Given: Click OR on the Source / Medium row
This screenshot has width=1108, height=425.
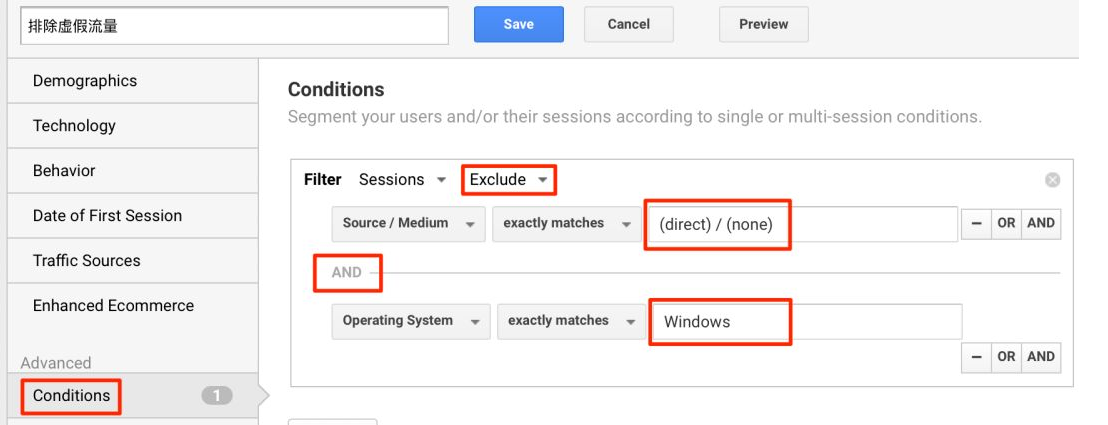Looking at the screenshot, I should pos(1006,223).
